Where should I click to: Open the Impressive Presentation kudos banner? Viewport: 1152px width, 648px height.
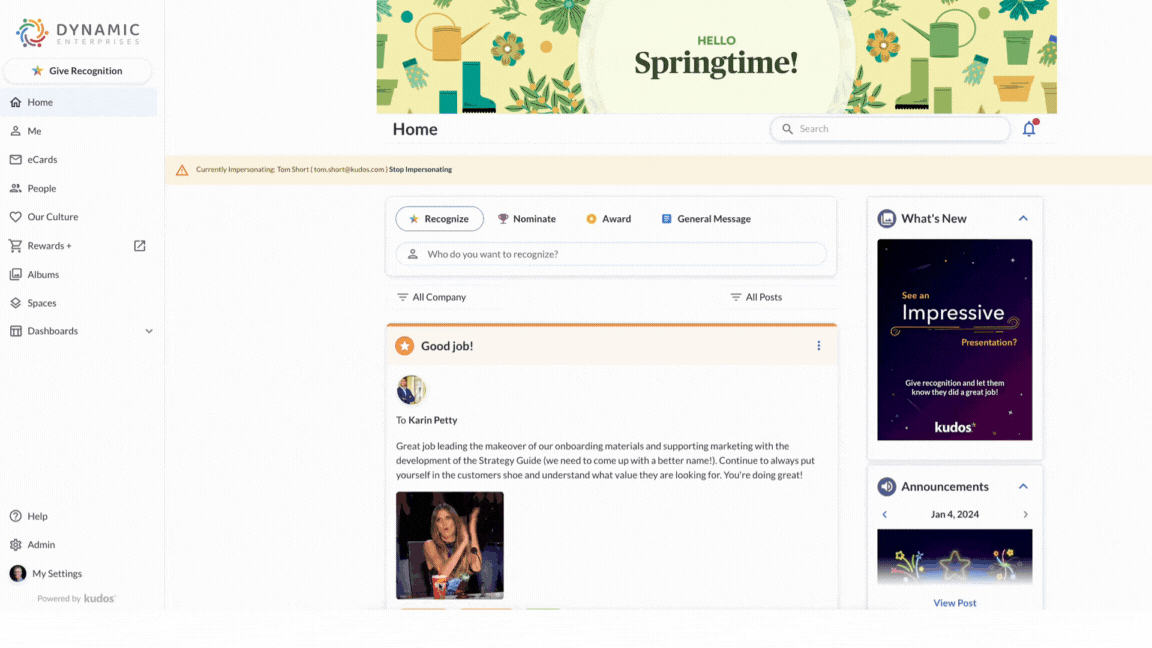pos(954,339)
